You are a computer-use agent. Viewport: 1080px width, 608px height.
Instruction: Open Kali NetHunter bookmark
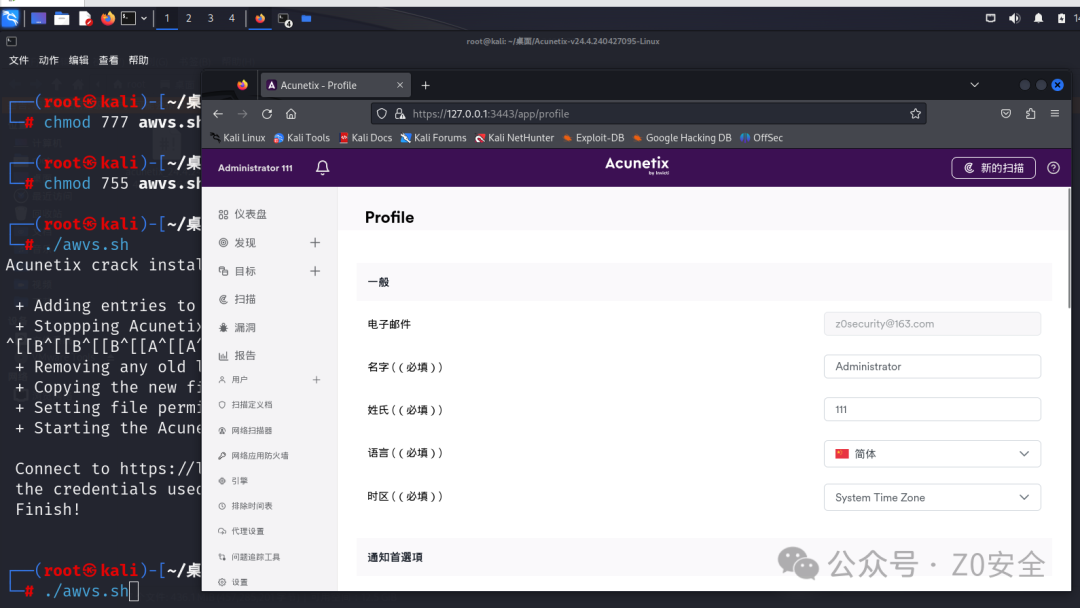point(514,138)
